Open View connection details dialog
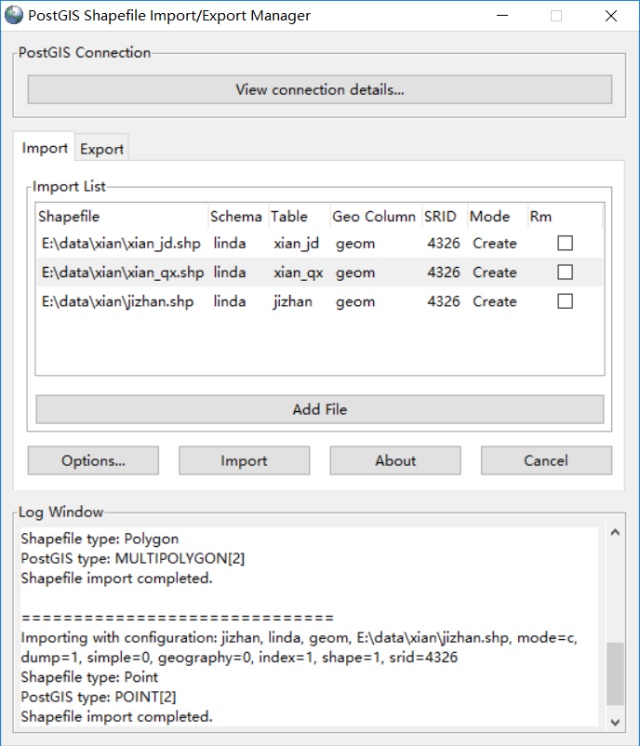The image size is (640, 746). [x=320, y=89]
